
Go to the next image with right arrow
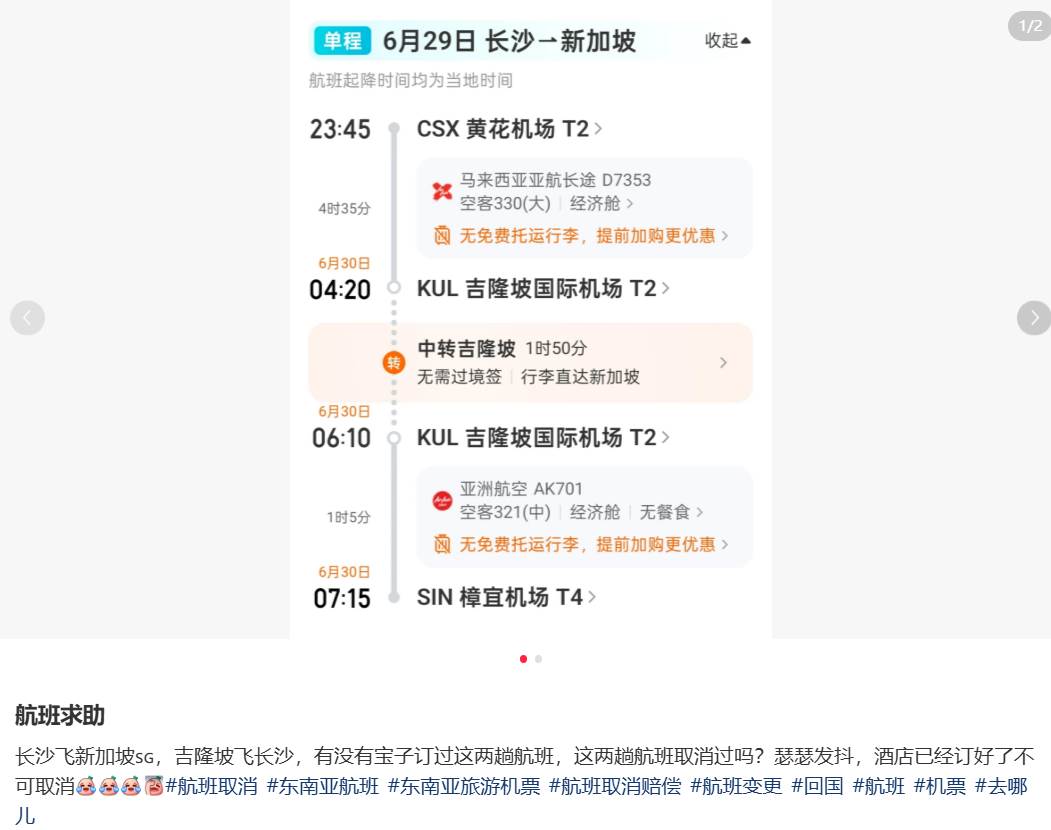coord(1033,318)
